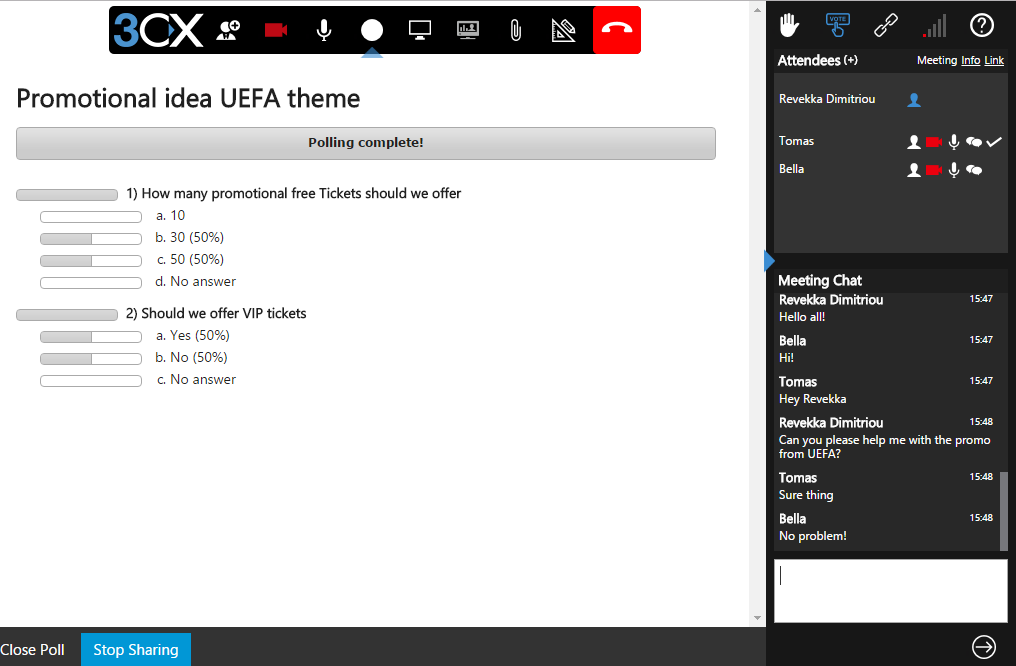Click the Meeting Chat scrollbar thumb
This screenshot has width=1016, height=666.
1004,511
